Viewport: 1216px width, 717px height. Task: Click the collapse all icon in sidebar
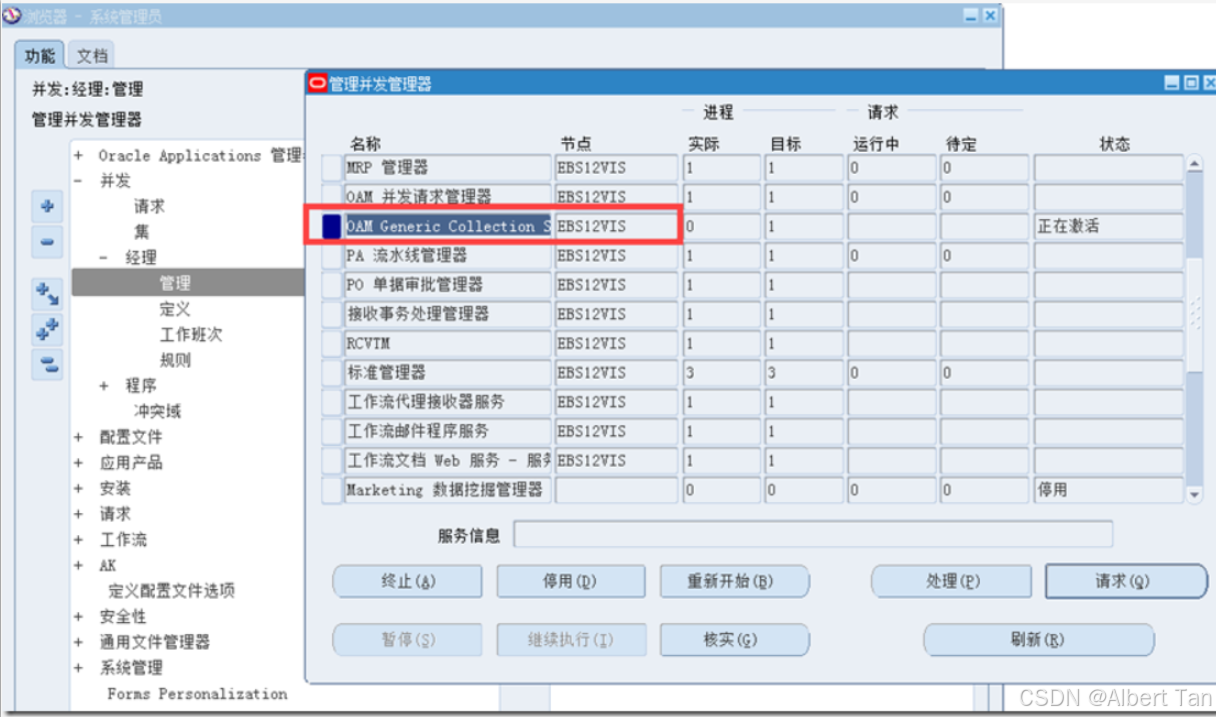(48, 364)
